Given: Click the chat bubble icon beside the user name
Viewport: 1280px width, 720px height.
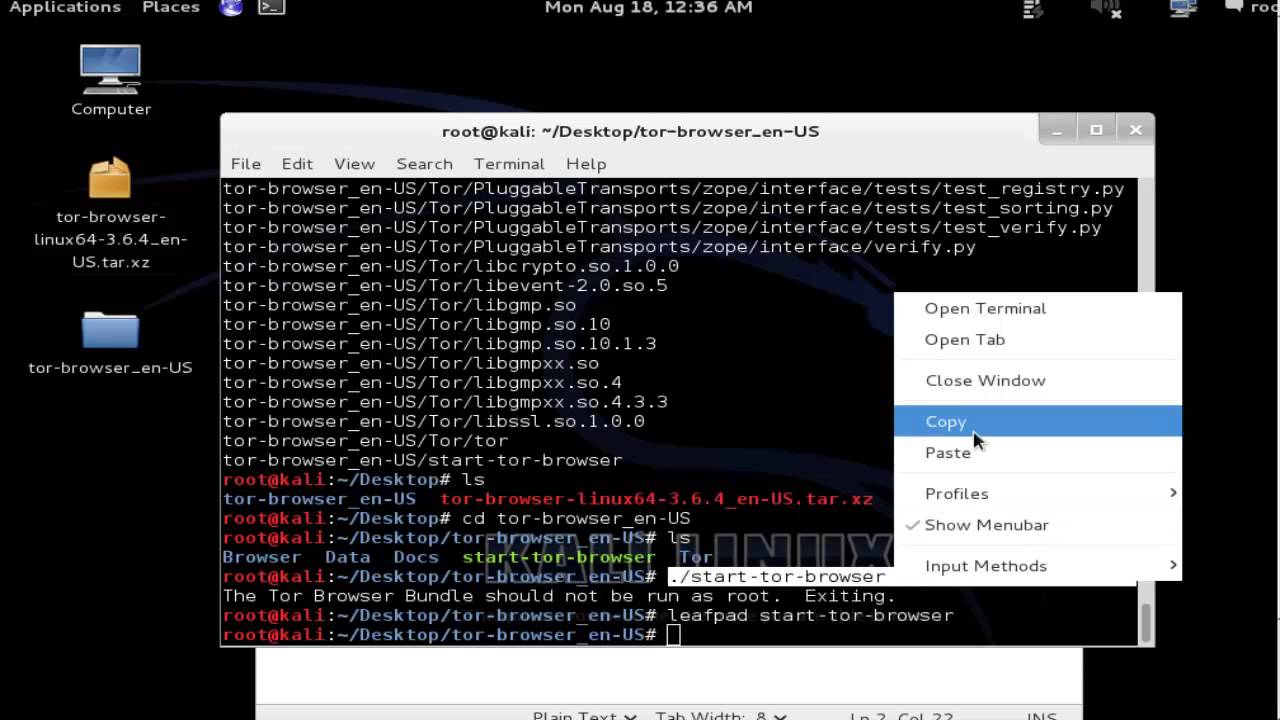Looking at the screenshot, I should click(1235, 8).
